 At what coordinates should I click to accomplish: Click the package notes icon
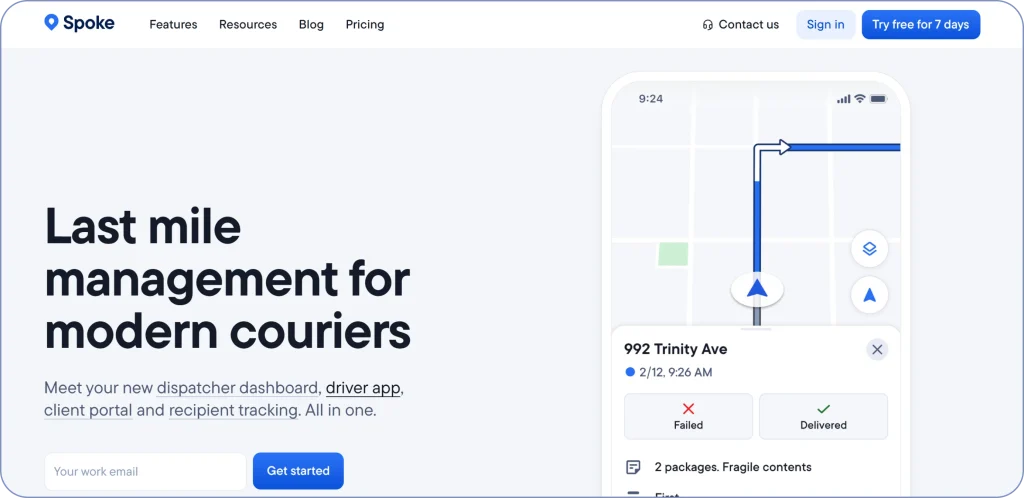point(633,467)
